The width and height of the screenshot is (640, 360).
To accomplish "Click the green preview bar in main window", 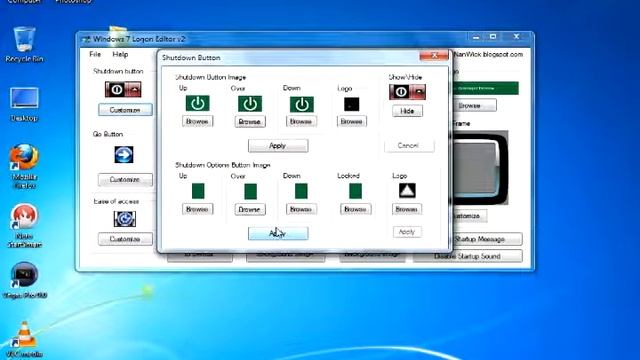I will point(485,88).
